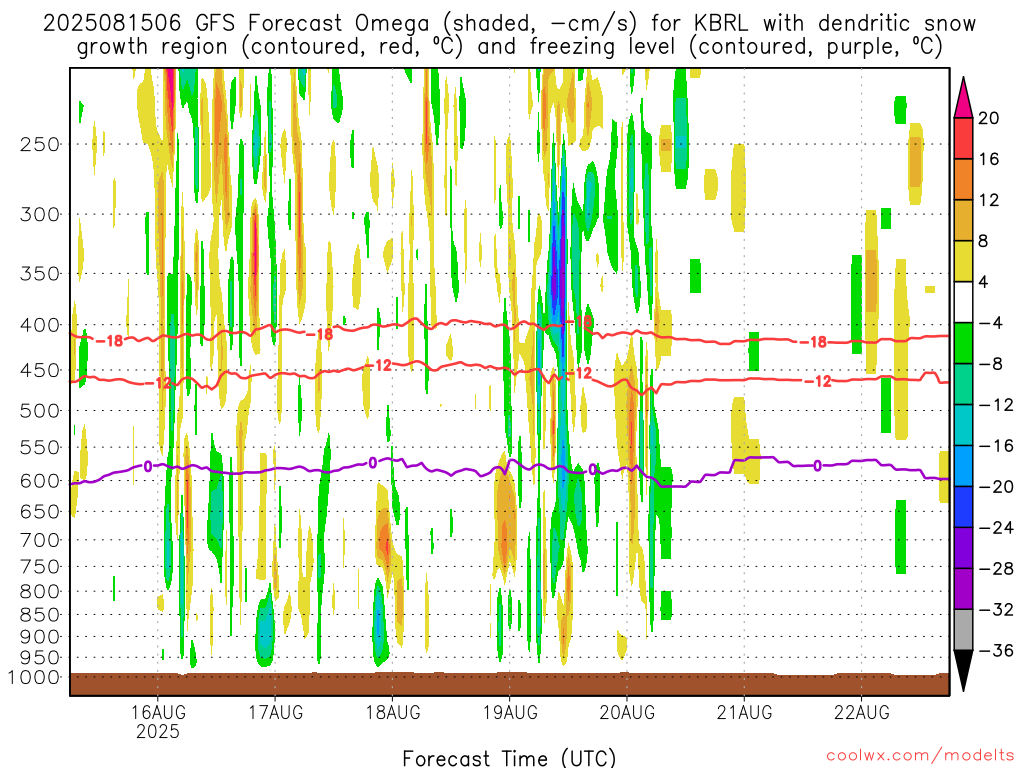
Task: Pick the gray -32 to -36 colorbar segment
Action: coord(963,630)
